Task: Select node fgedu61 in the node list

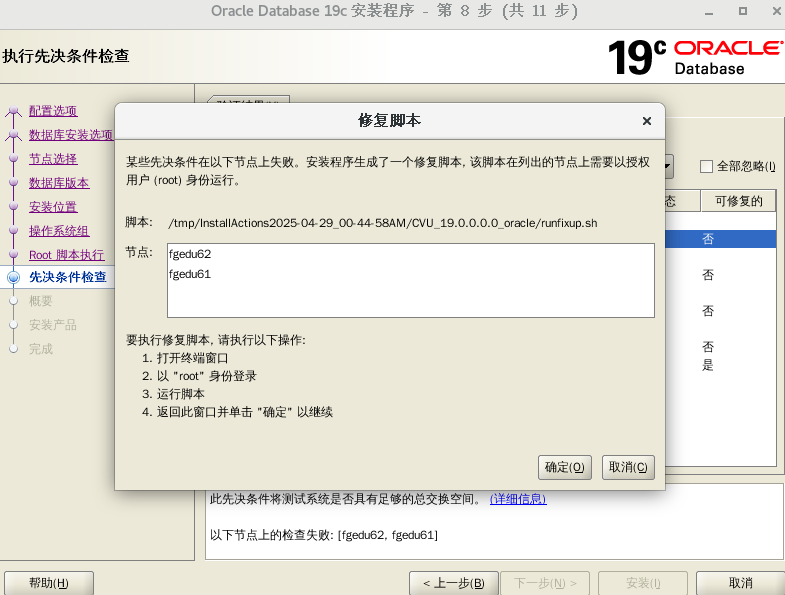Action: coord(190,274)
